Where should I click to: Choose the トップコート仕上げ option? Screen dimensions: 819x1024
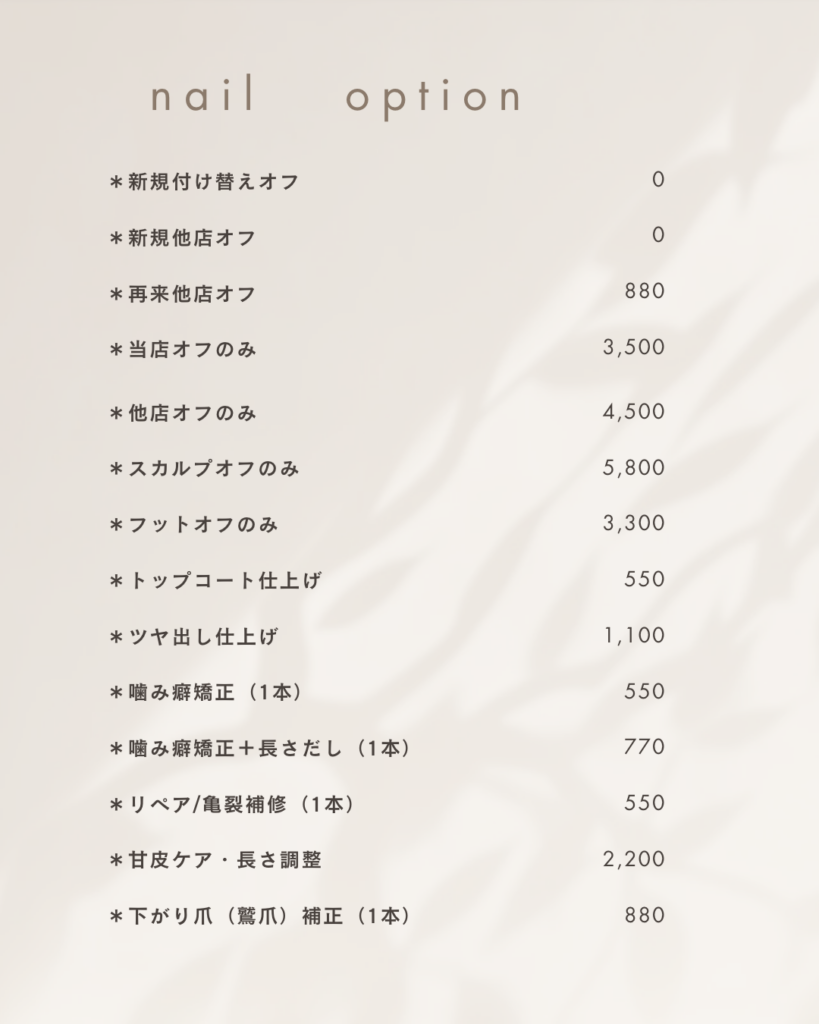[x=216, y=581]
